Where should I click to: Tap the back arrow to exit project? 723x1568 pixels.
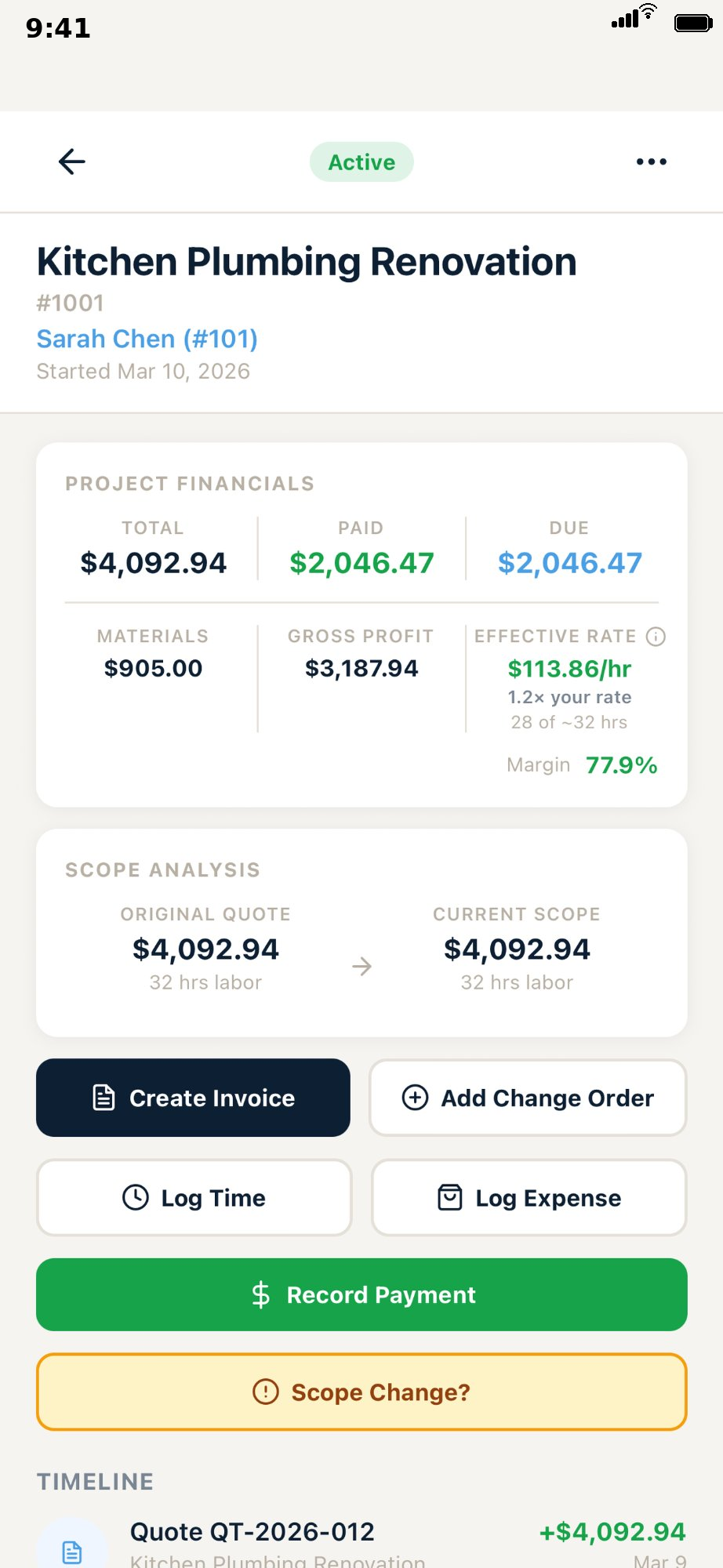point(71,162)
